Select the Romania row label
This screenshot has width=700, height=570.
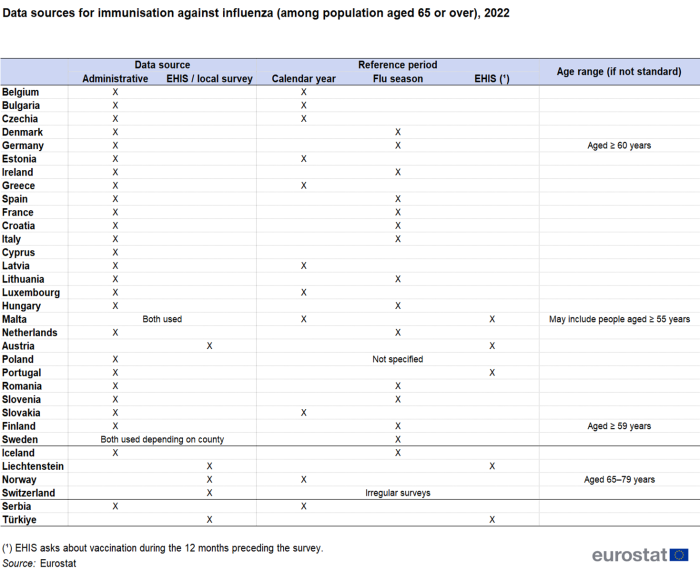[x=22, y=386]
